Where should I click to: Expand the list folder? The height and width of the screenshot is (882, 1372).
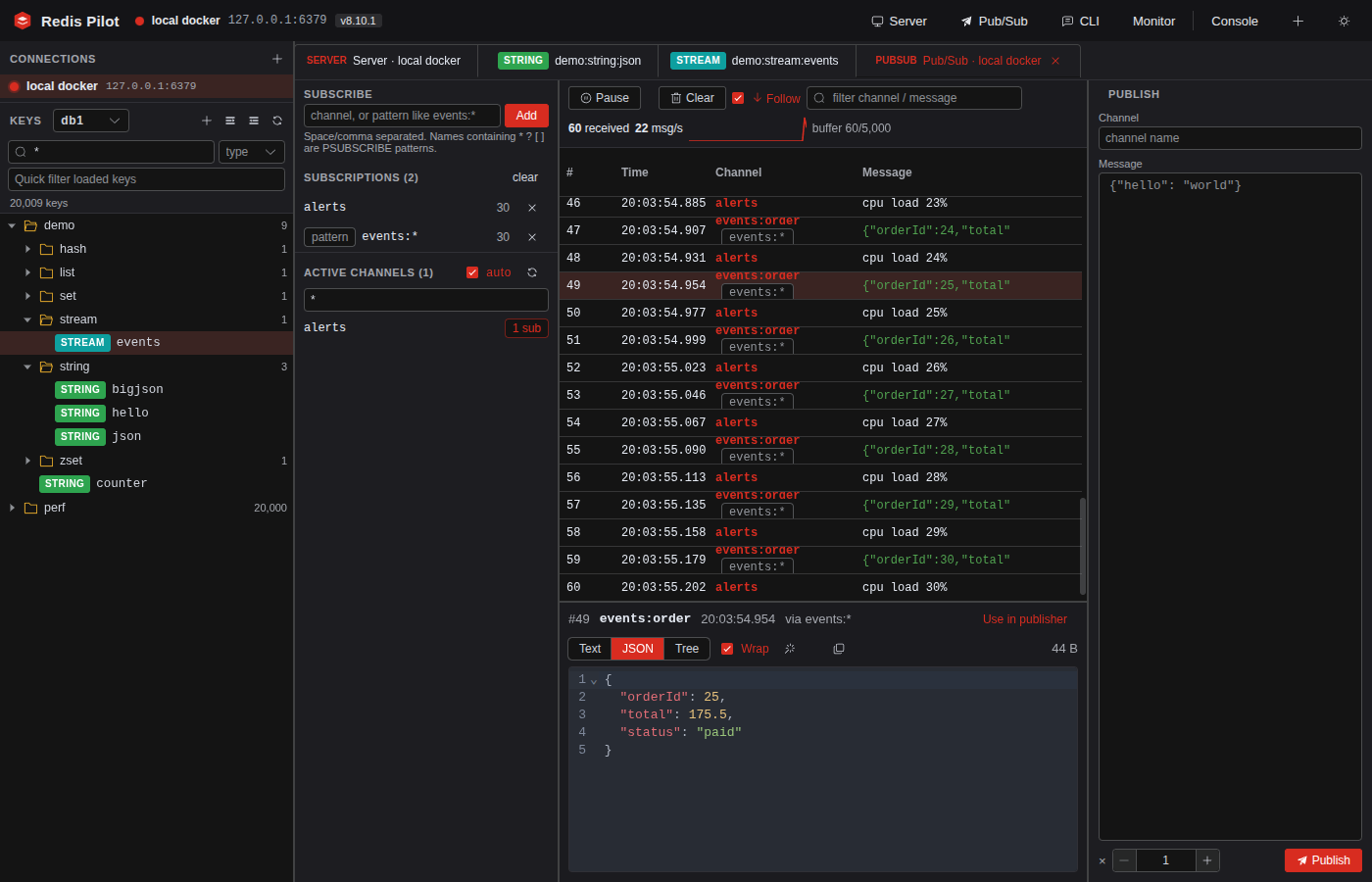point(27,272)
